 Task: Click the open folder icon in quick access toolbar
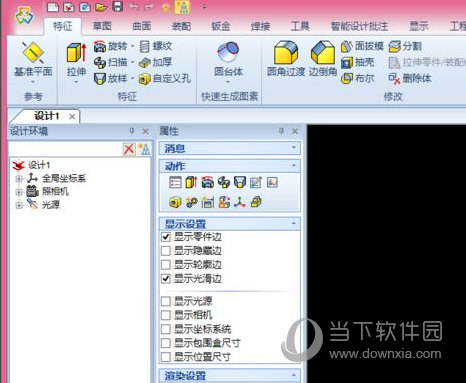pos(101,7)
